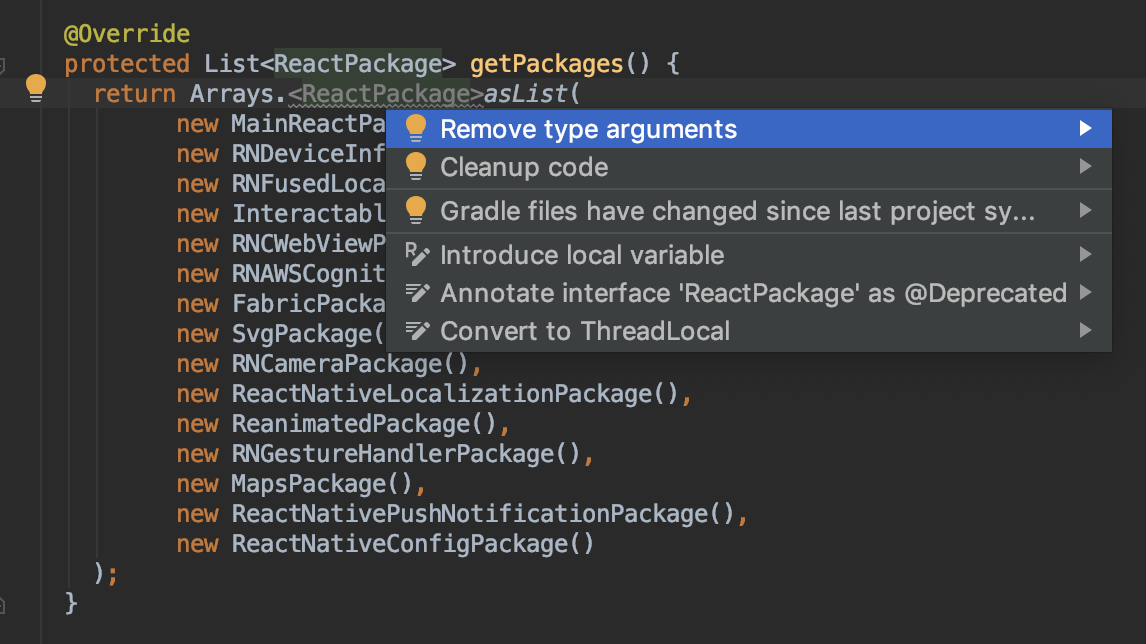Screen dimensions: 1146x644
Task: Select Convert to ThreadLocal option
Action: tap(585, 331)
